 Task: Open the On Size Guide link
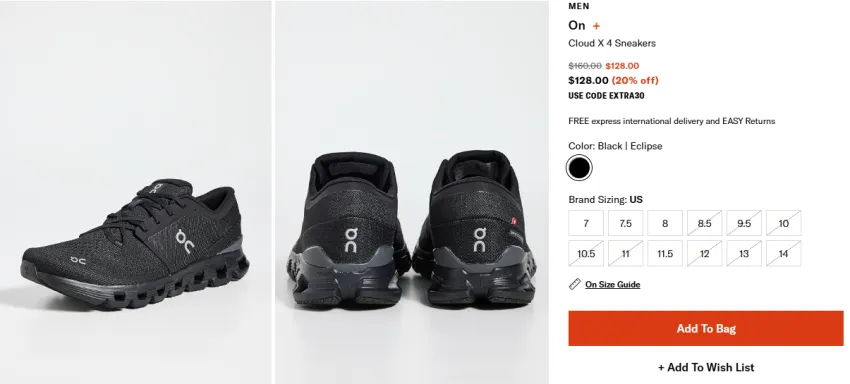[x=613, y=284]
